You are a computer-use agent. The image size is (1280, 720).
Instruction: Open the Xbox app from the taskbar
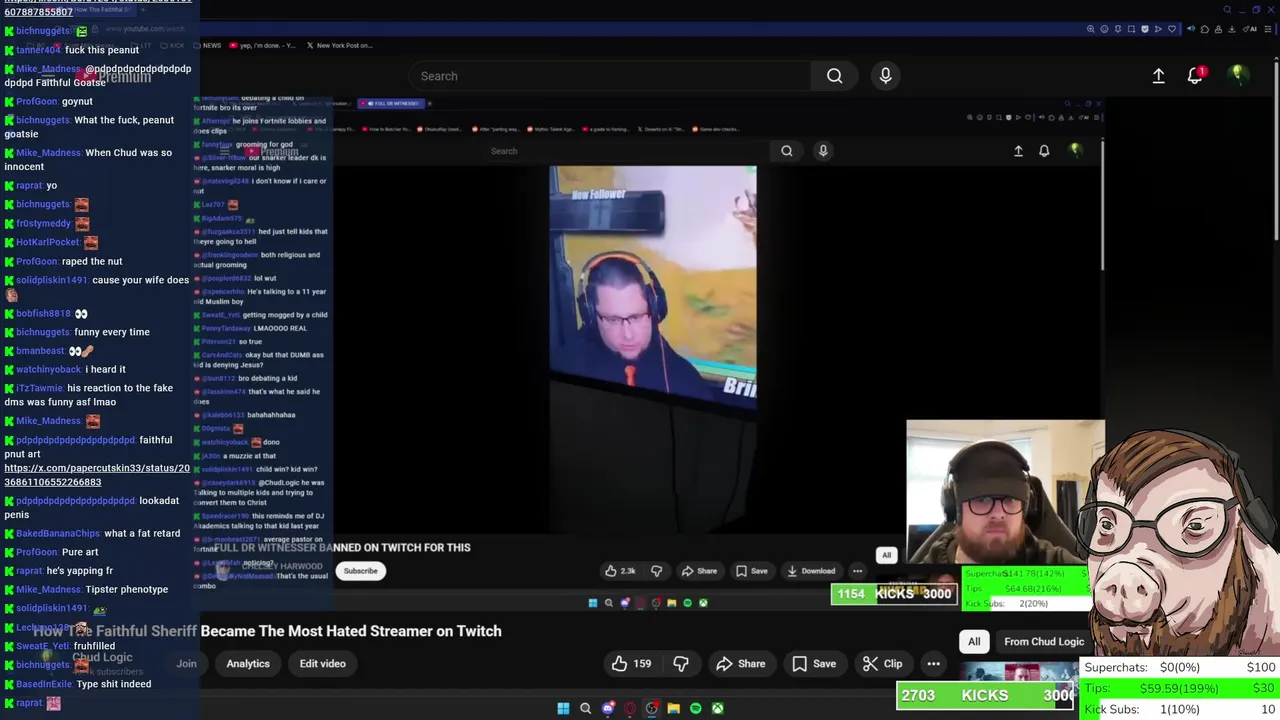coord(718,709)
